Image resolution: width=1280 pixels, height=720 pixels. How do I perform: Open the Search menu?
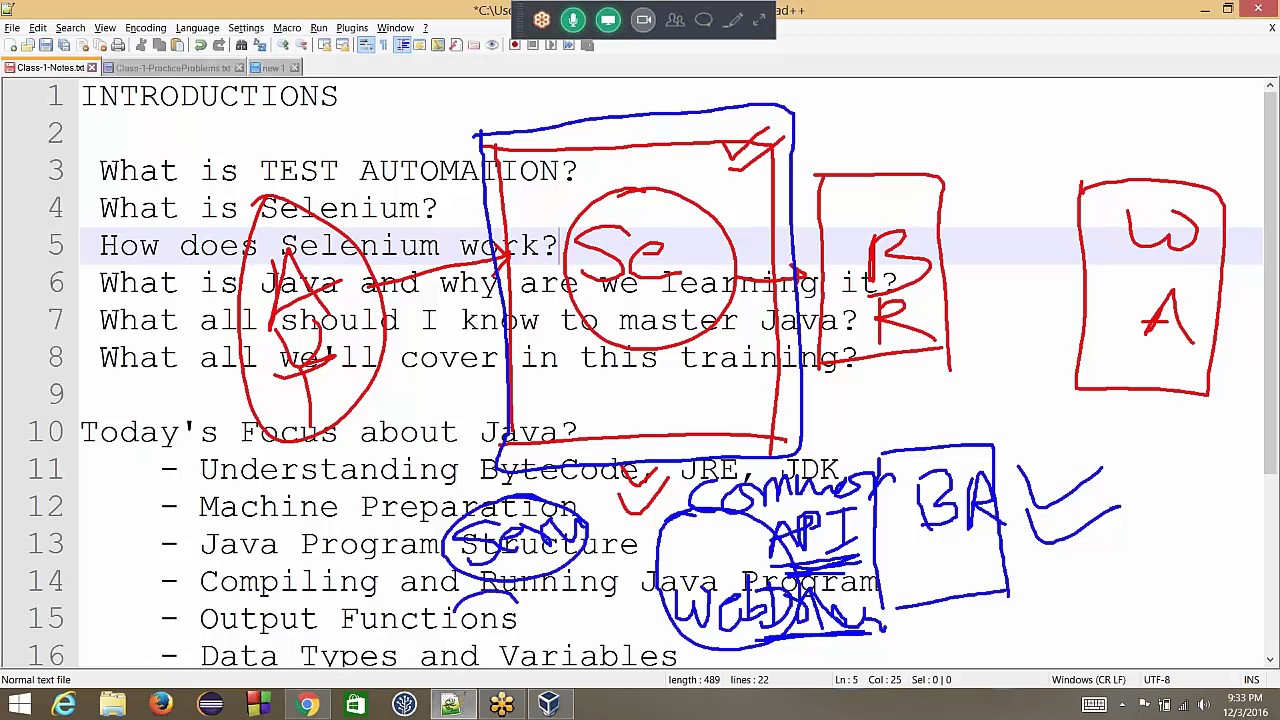pyautogui.click(x=70, y=27)
